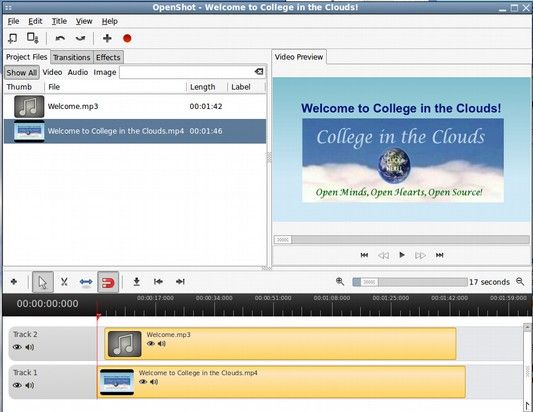Click the Save Project toolbar icon
The width and height of the screenshot is (533, 412).
tap(33, 38)
